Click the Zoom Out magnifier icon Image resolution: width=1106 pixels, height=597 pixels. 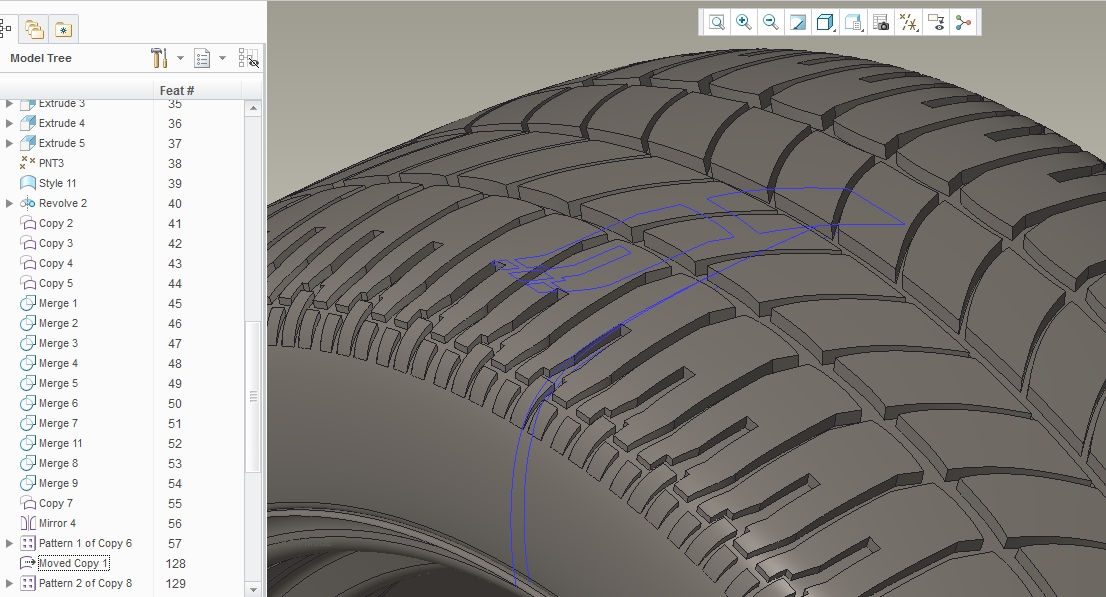[x=771, y=23]
